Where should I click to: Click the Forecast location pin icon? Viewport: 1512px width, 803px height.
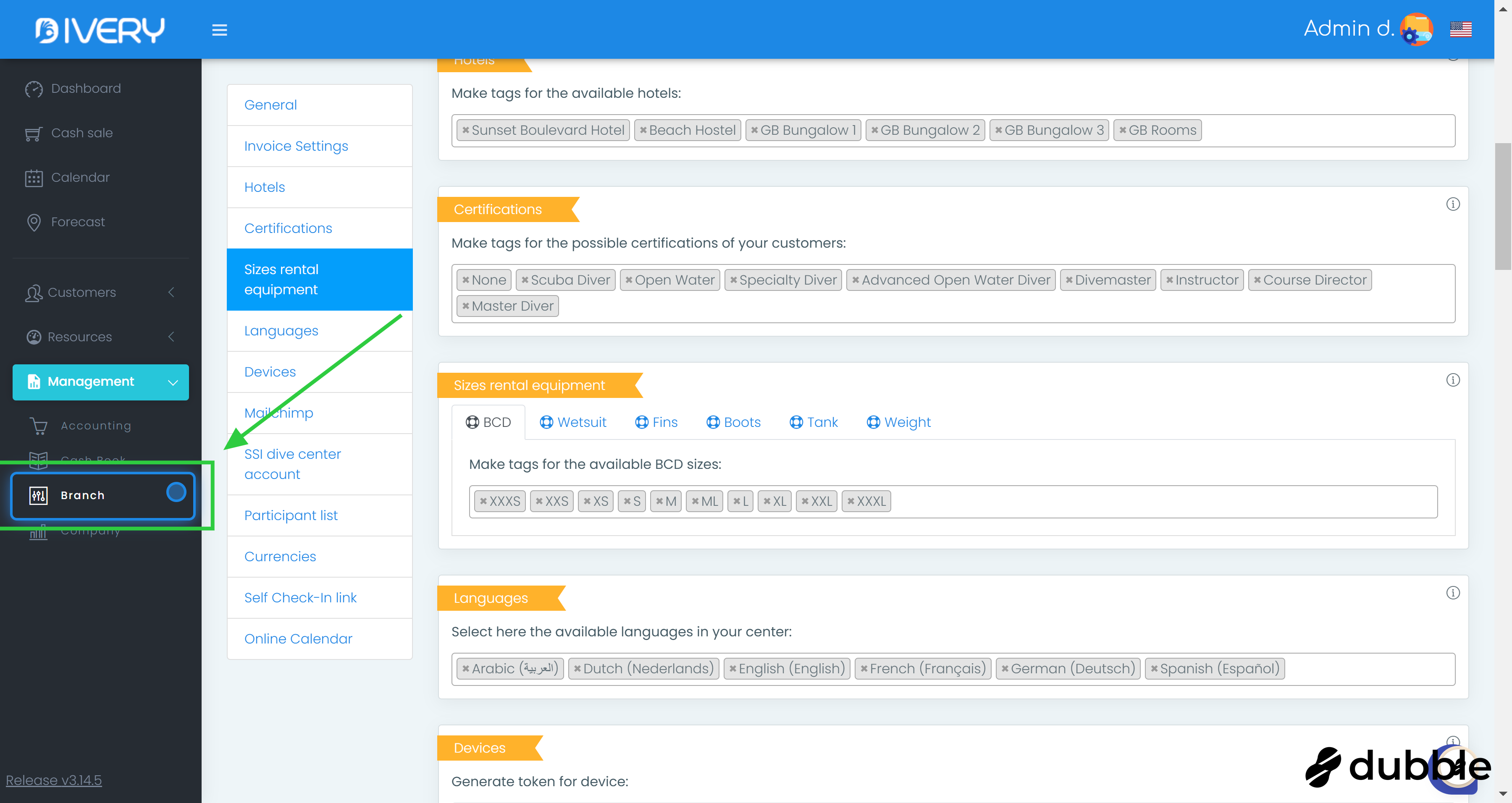pos(34,222)
